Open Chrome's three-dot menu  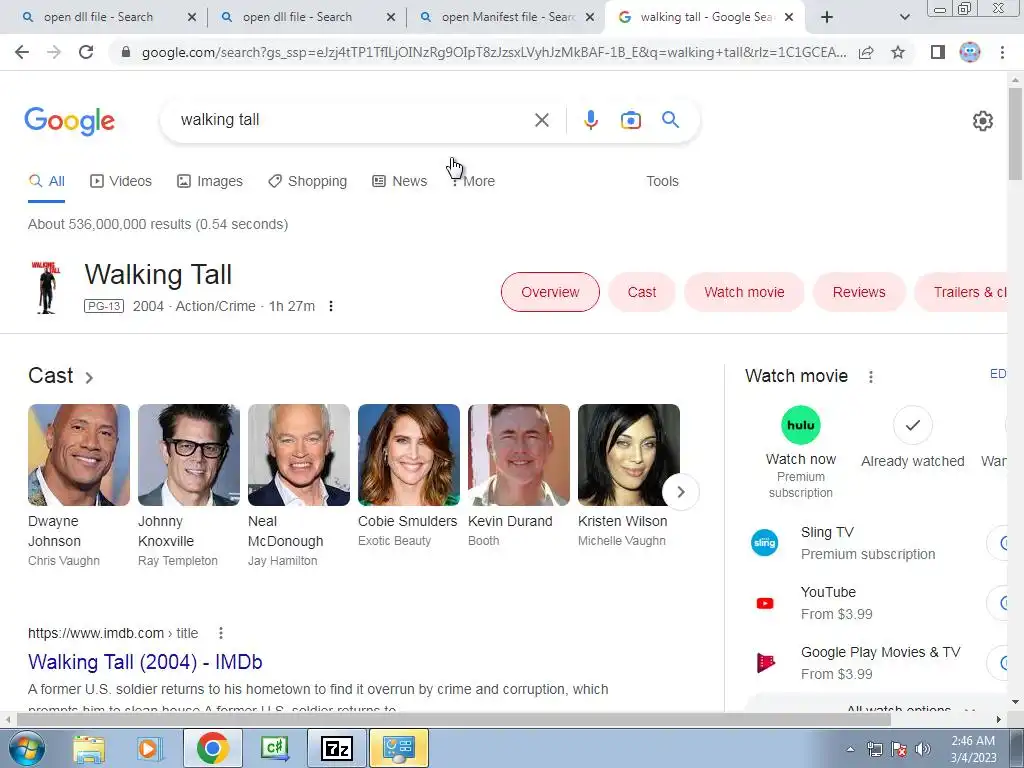[1002, 52]
